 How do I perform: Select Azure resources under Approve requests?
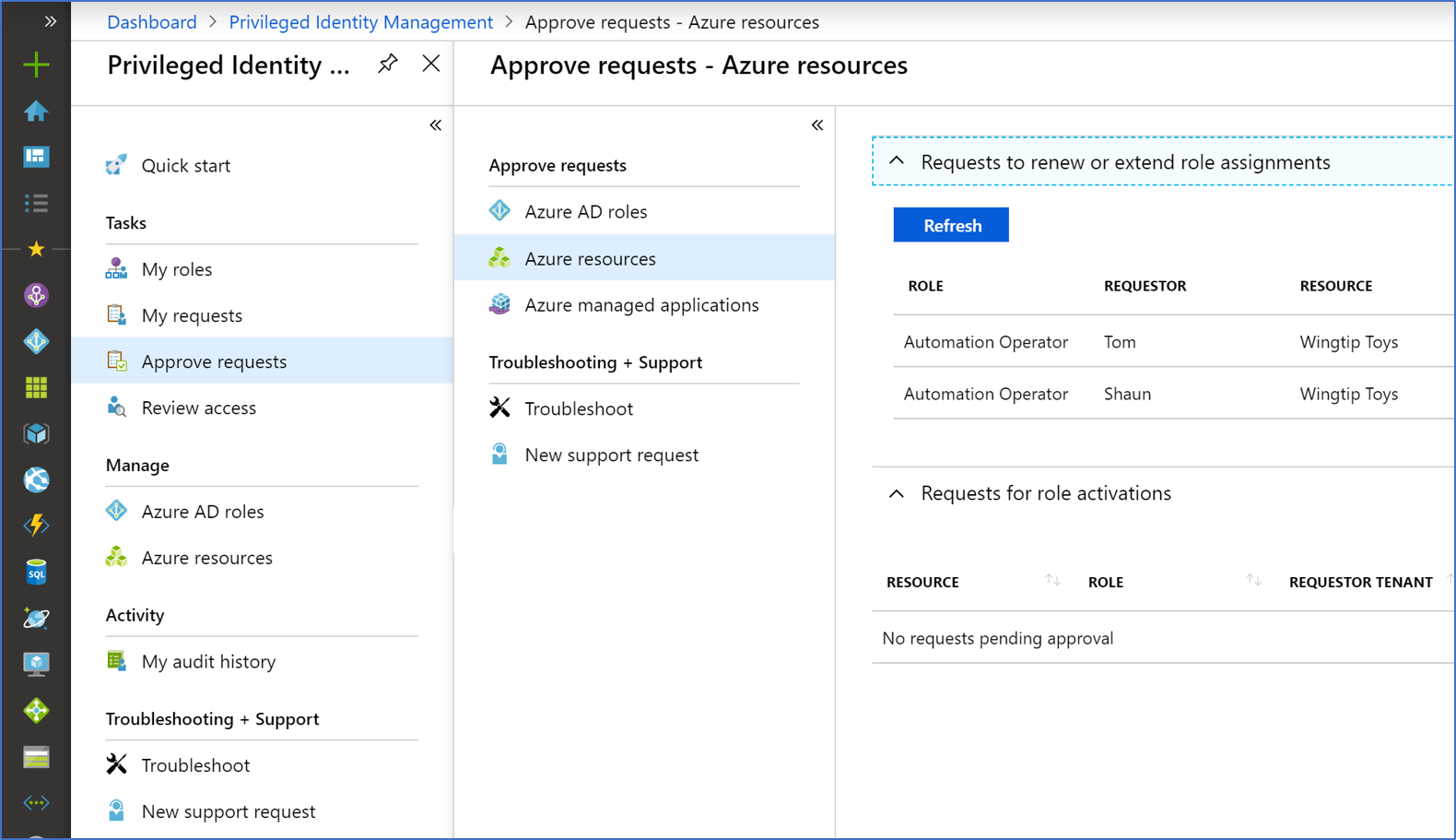pyautogui.click(x=644, y=258)
